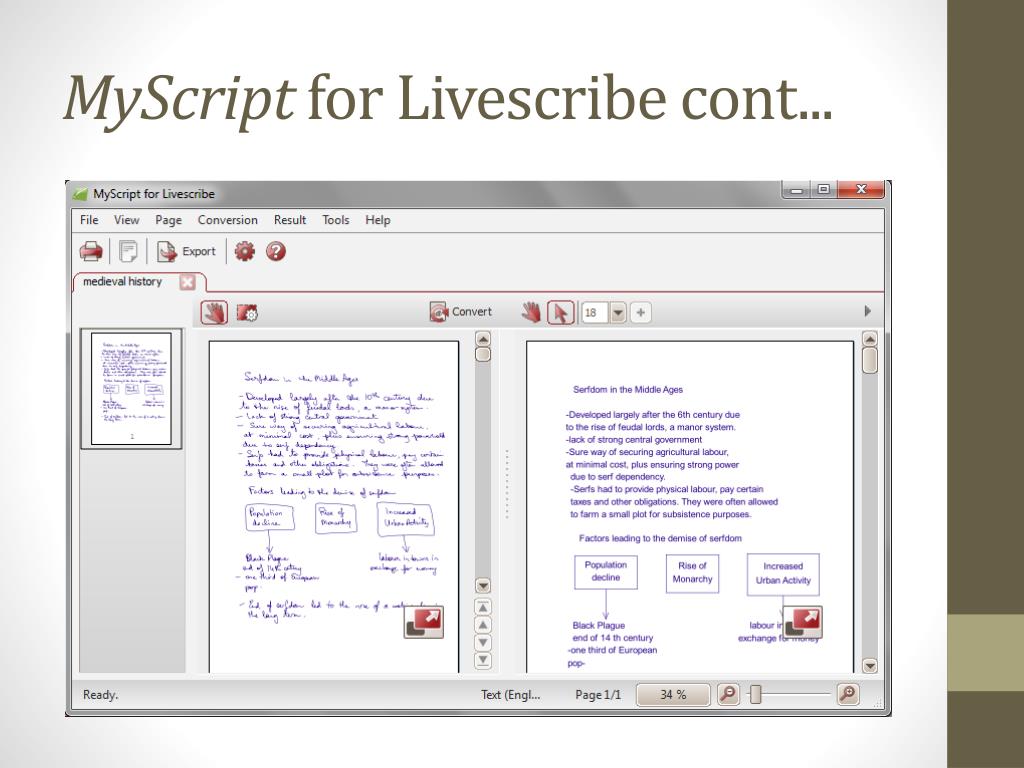Click the Page 1/1 status indicator
This screenshot has height=768, width=1024.
[598, 695]
